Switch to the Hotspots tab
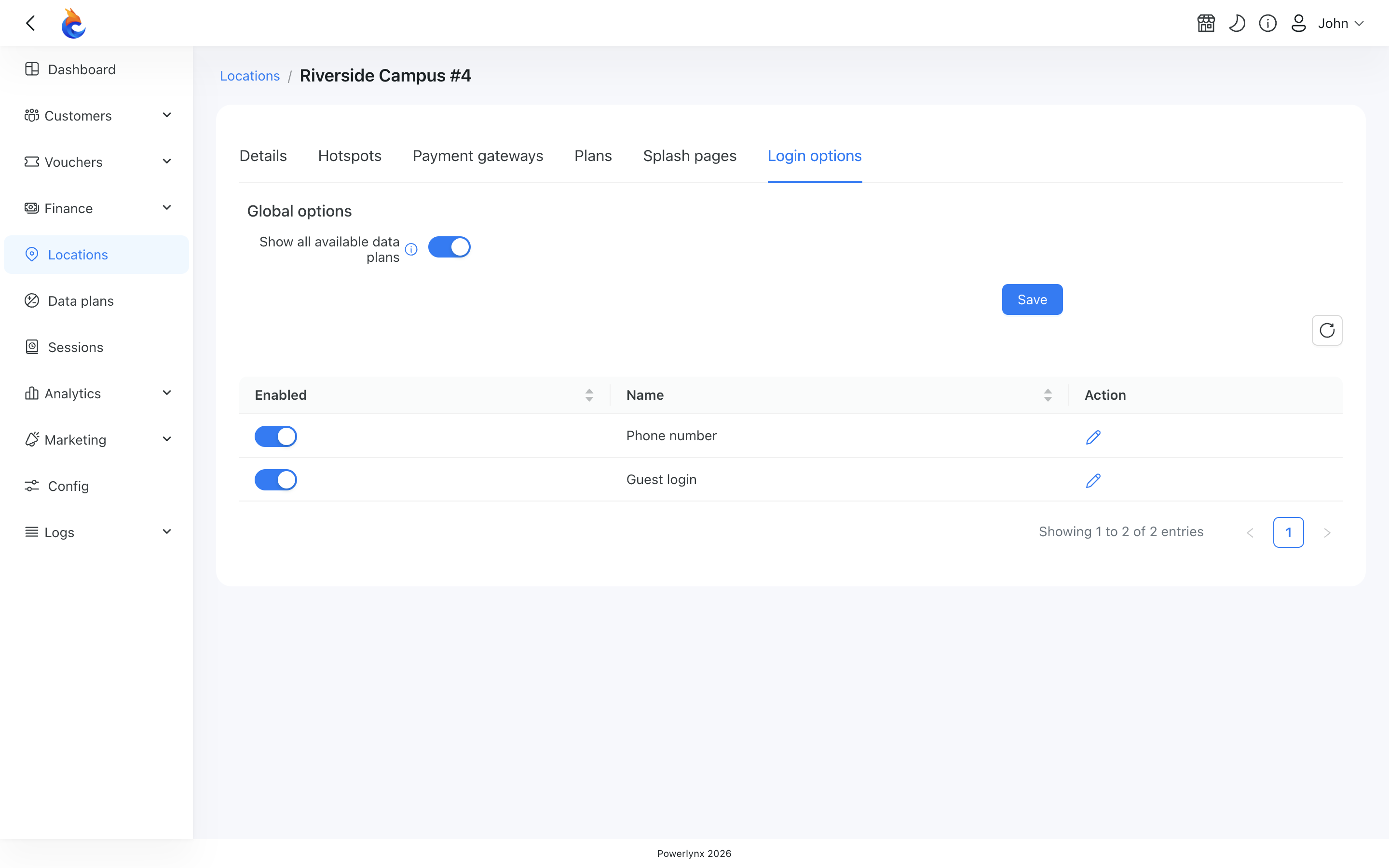 pos(350,156)
